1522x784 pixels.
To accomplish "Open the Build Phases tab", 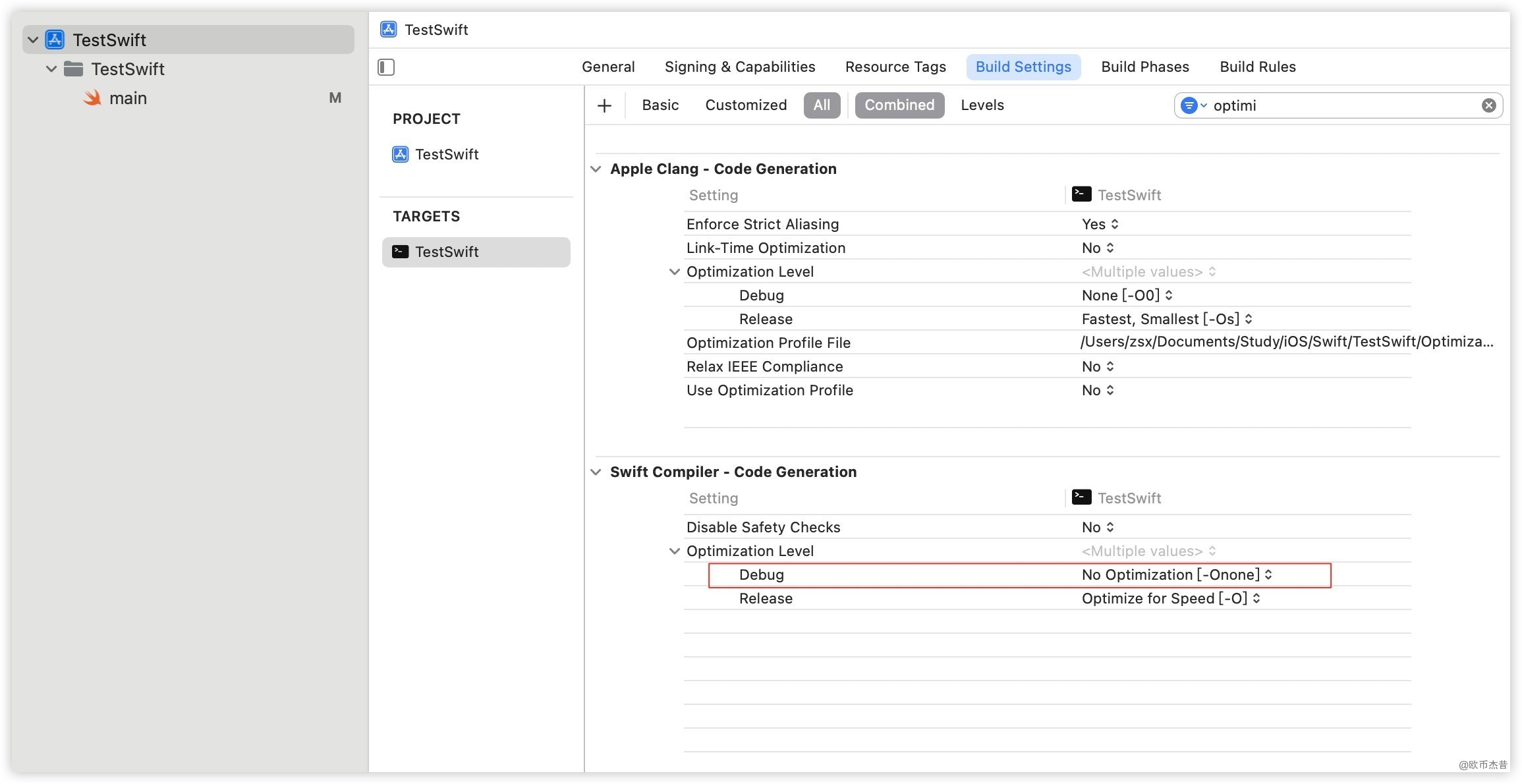I will pos(1144,67).
